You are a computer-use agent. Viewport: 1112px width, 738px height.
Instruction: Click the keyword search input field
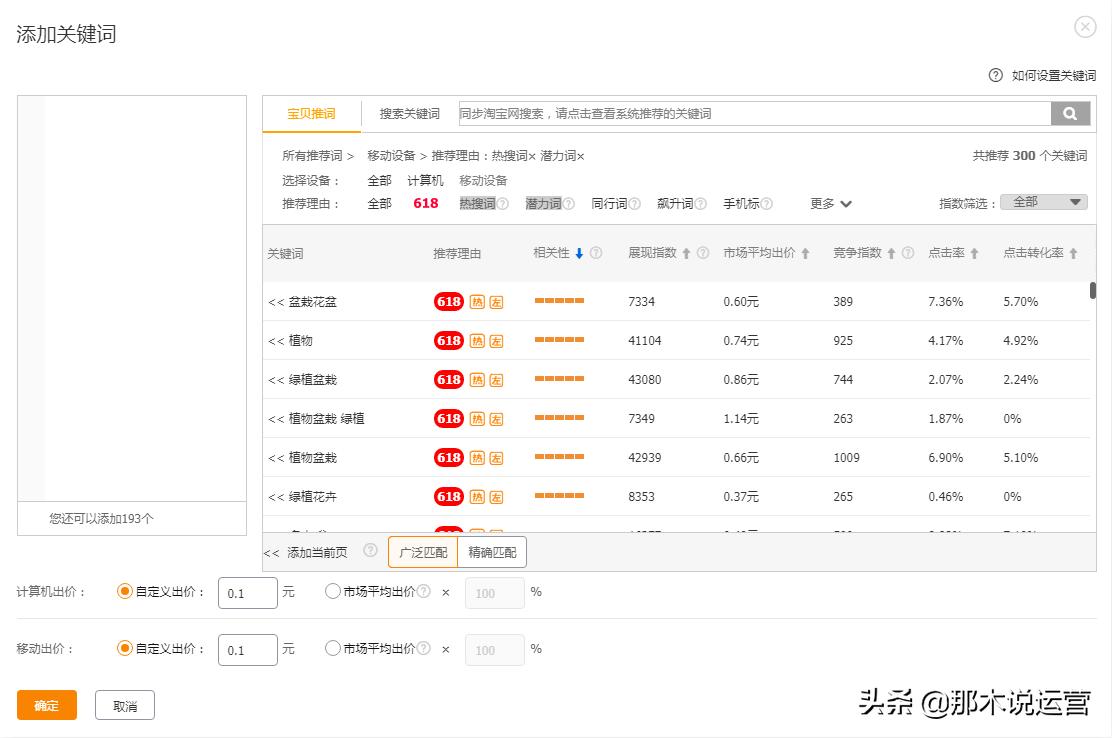(755, 113)
